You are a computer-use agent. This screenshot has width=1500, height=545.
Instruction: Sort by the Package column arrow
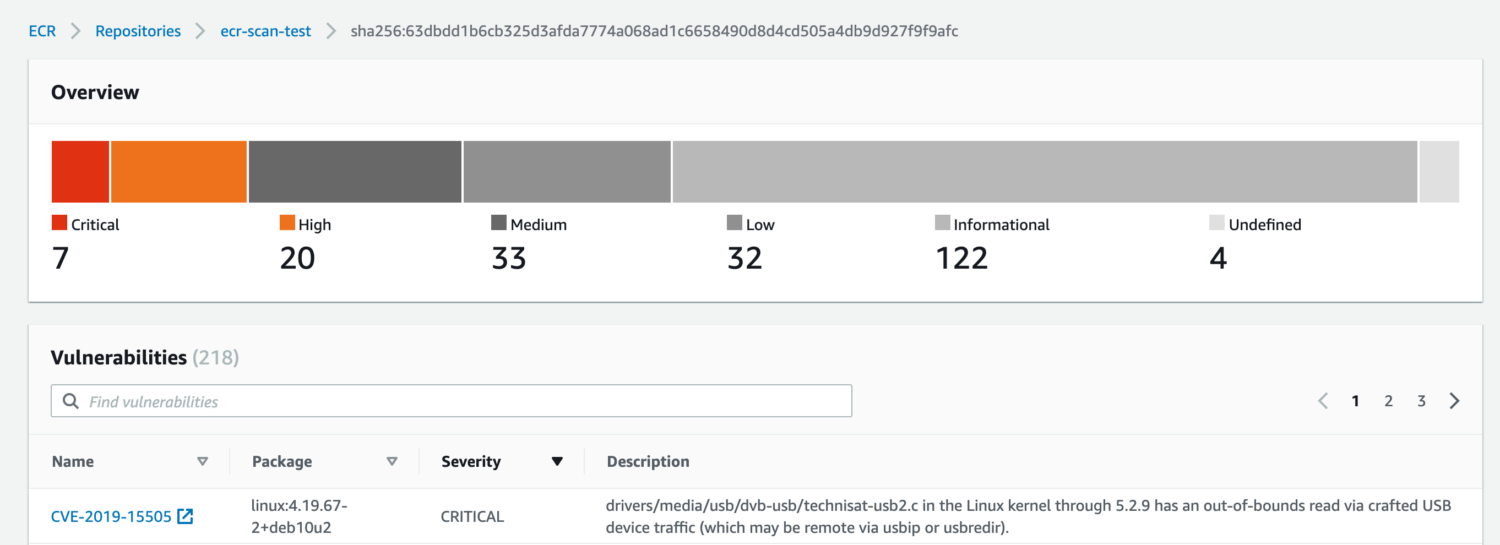point(392,462)
